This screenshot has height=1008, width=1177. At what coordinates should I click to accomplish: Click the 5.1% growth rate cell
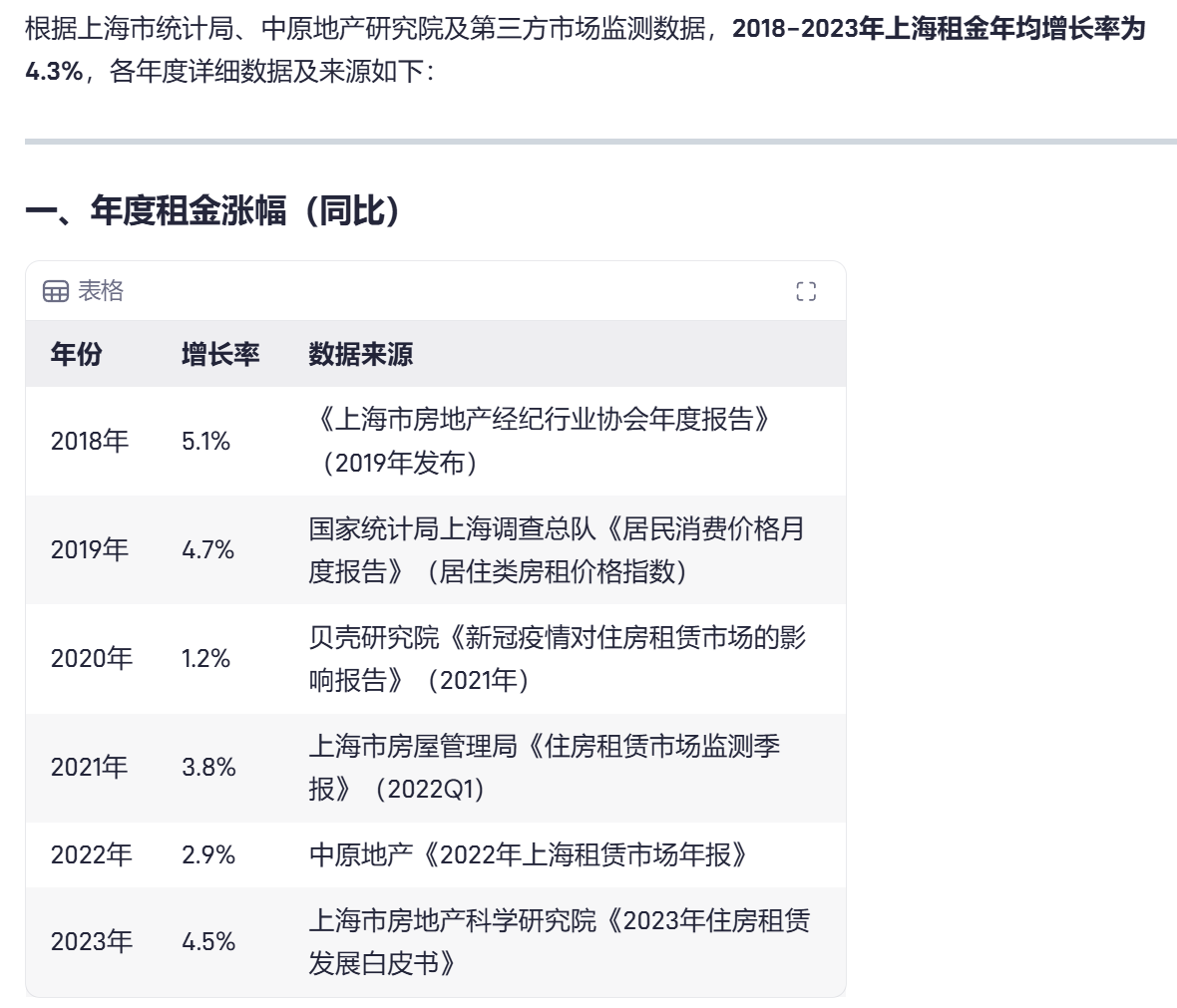click(206, 441)
